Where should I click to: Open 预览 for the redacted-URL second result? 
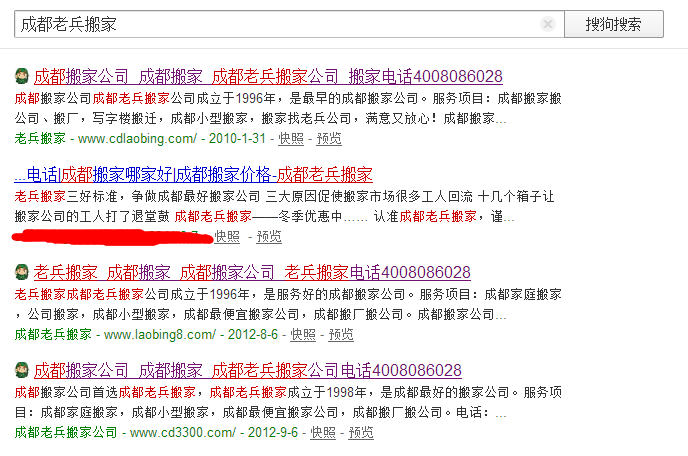click(x=269, y=237)
